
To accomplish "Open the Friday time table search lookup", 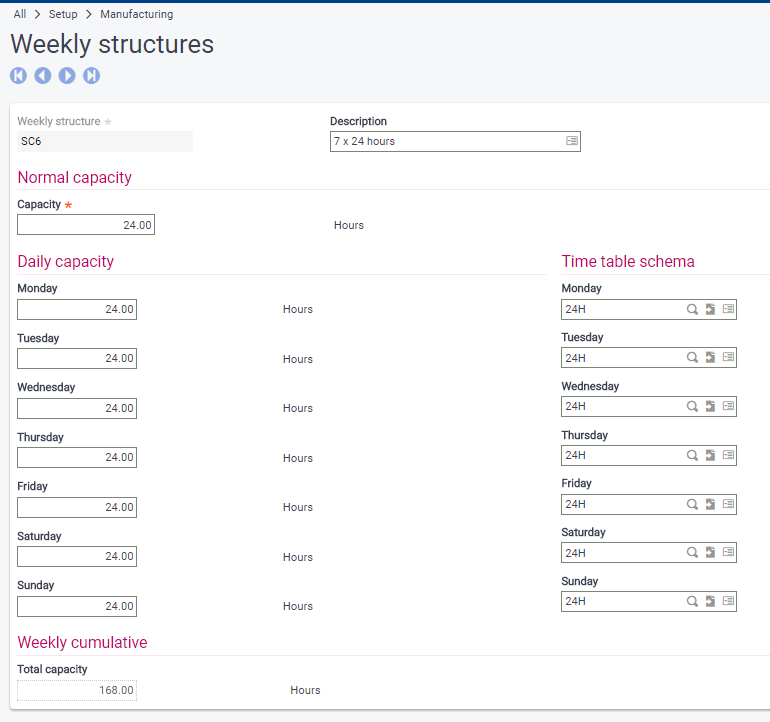I will click(692, 505).
